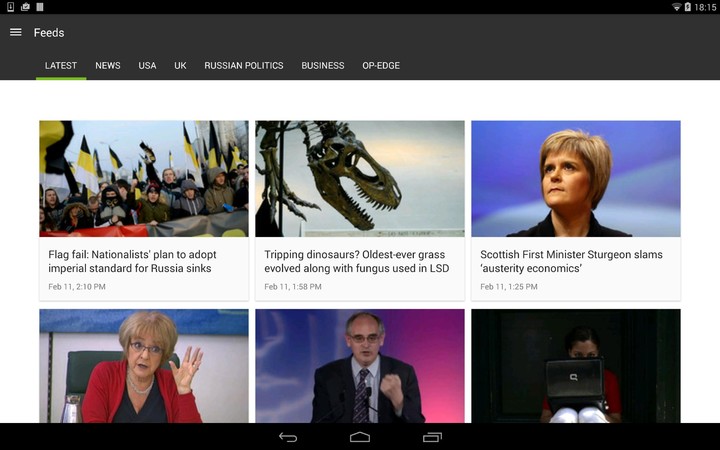
Task: Tap the Sturgeon portrait thumbnail
Action: [x=576, y=178]
